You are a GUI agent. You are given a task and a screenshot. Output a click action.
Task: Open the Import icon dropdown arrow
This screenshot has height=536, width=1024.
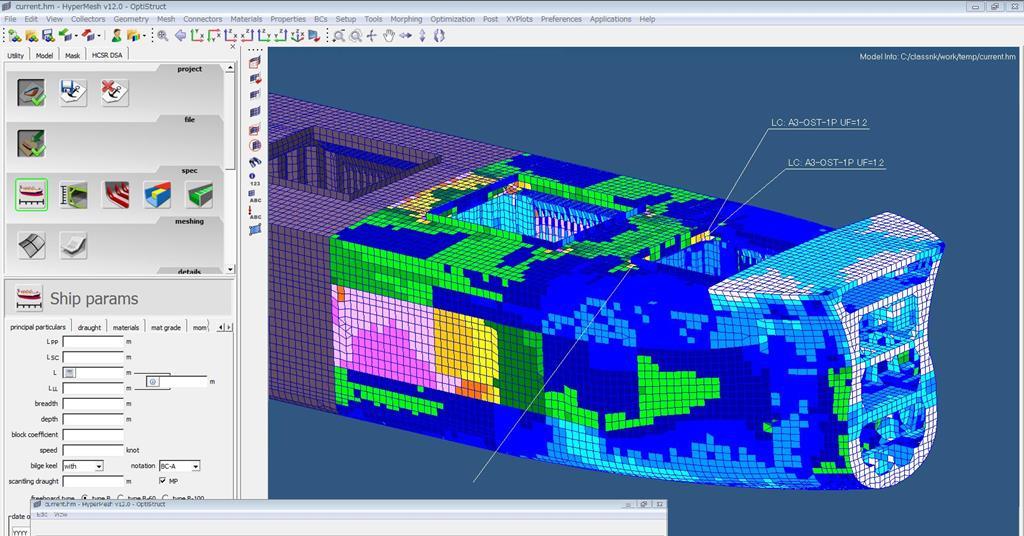pos(74,36)
